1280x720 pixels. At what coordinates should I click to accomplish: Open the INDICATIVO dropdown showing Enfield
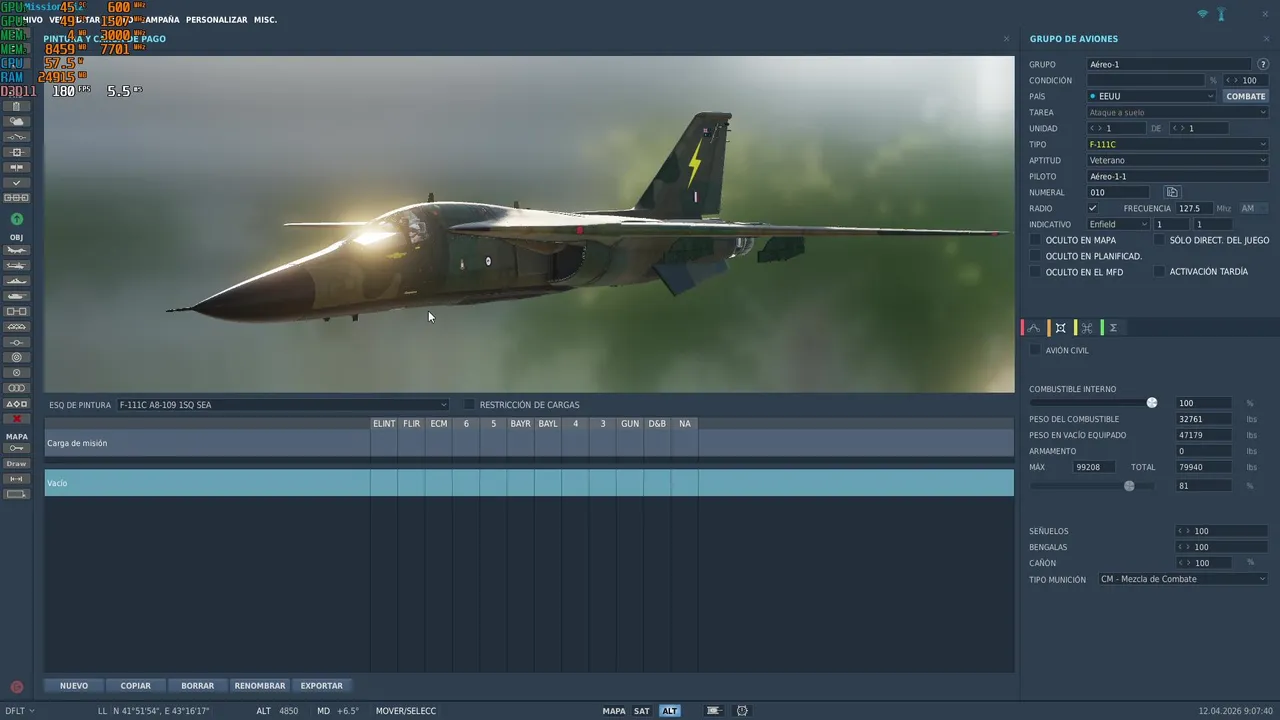tap(1118, 224)
